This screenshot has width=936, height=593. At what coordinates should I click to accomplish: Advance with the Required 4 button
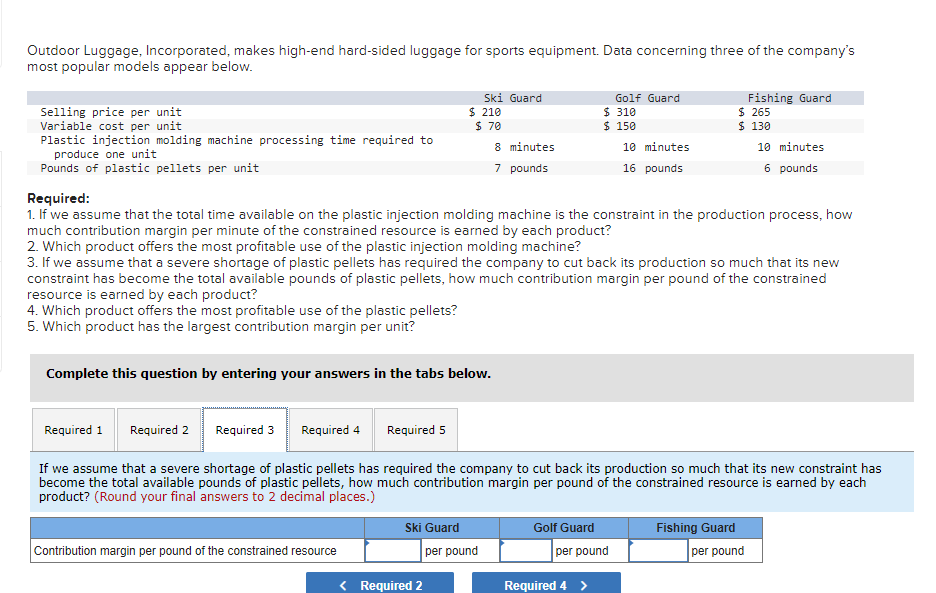click(x=546, y=585)
